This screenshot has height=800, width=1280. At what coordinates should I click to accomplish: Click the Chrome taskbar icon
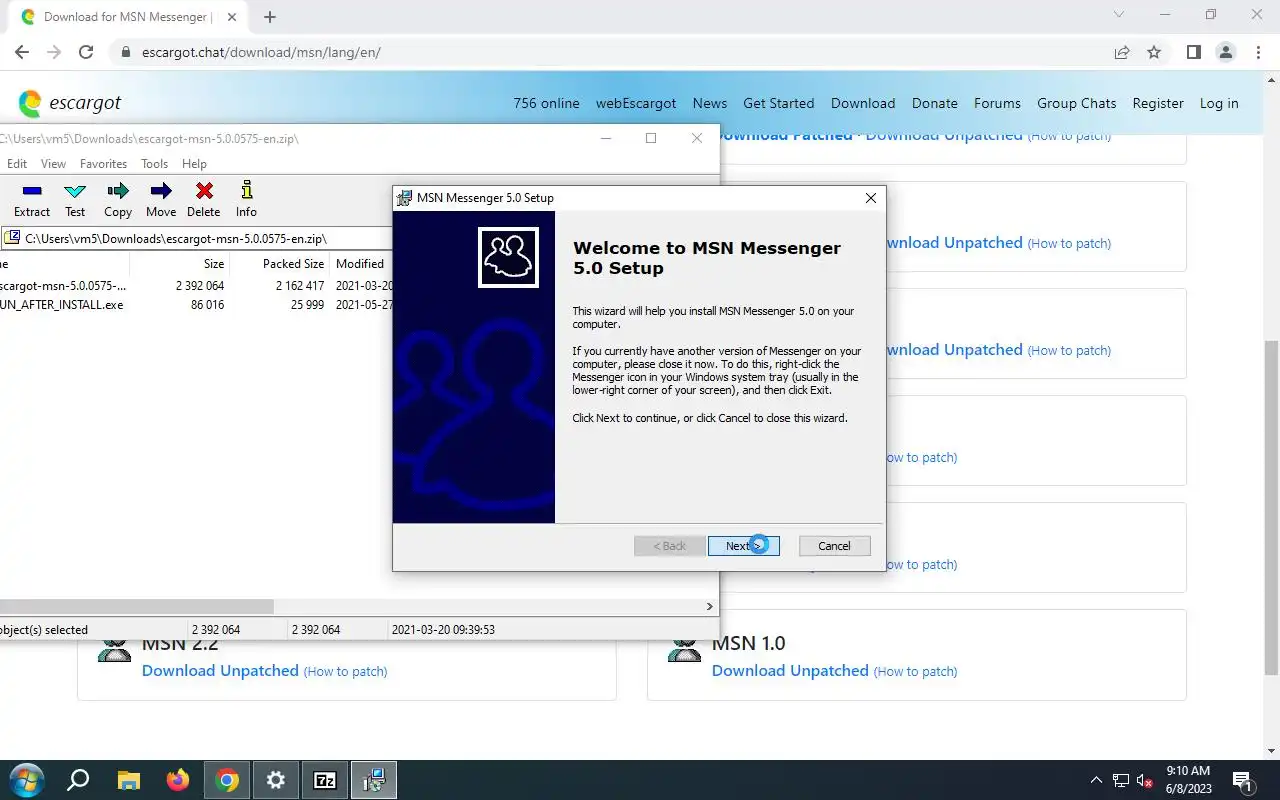[x=227, y=780]
